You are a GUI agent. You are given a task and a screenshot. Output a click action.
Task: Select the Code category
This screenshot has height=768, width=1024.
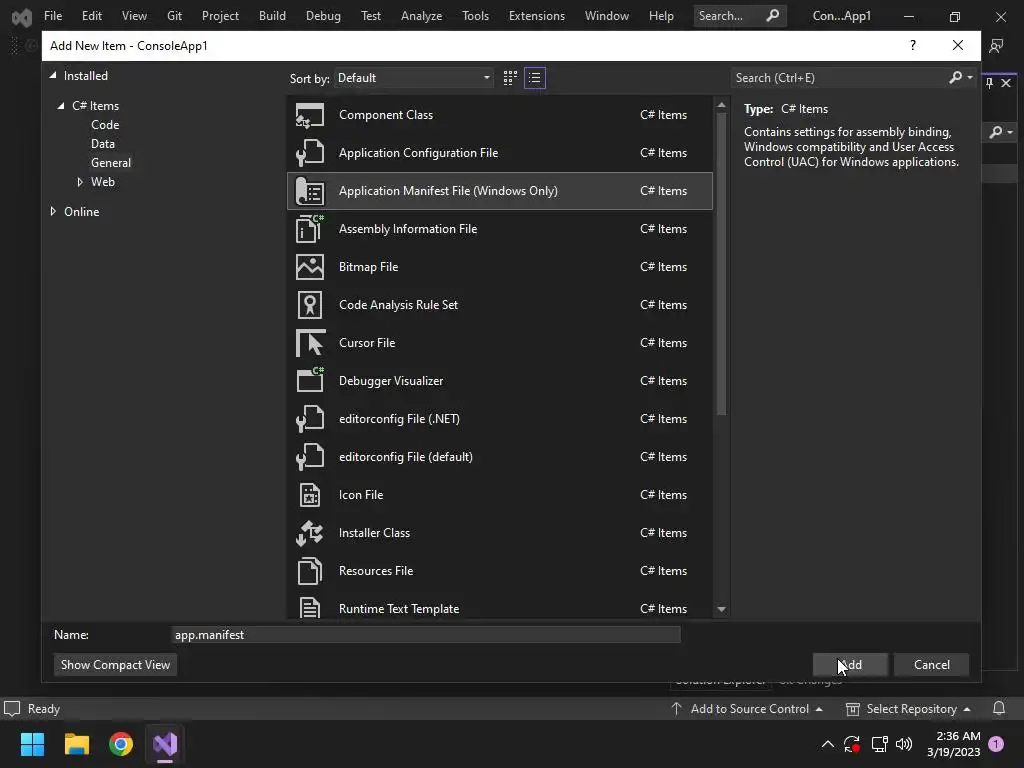coord(105,125)
